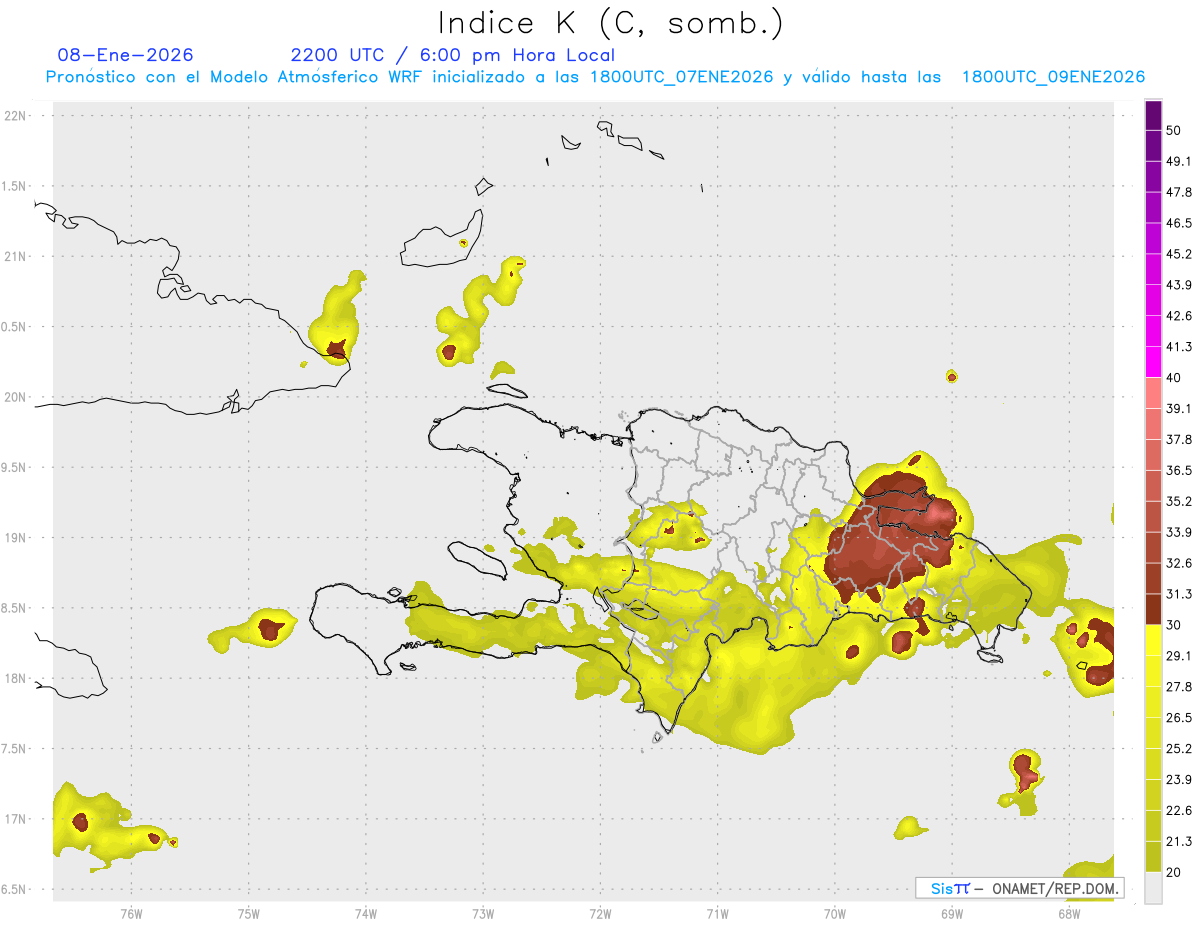Click the color bar value "42.6"
Image resolution: width=1200 pixels, height=927 pixels.
[x=1179, y=316]
